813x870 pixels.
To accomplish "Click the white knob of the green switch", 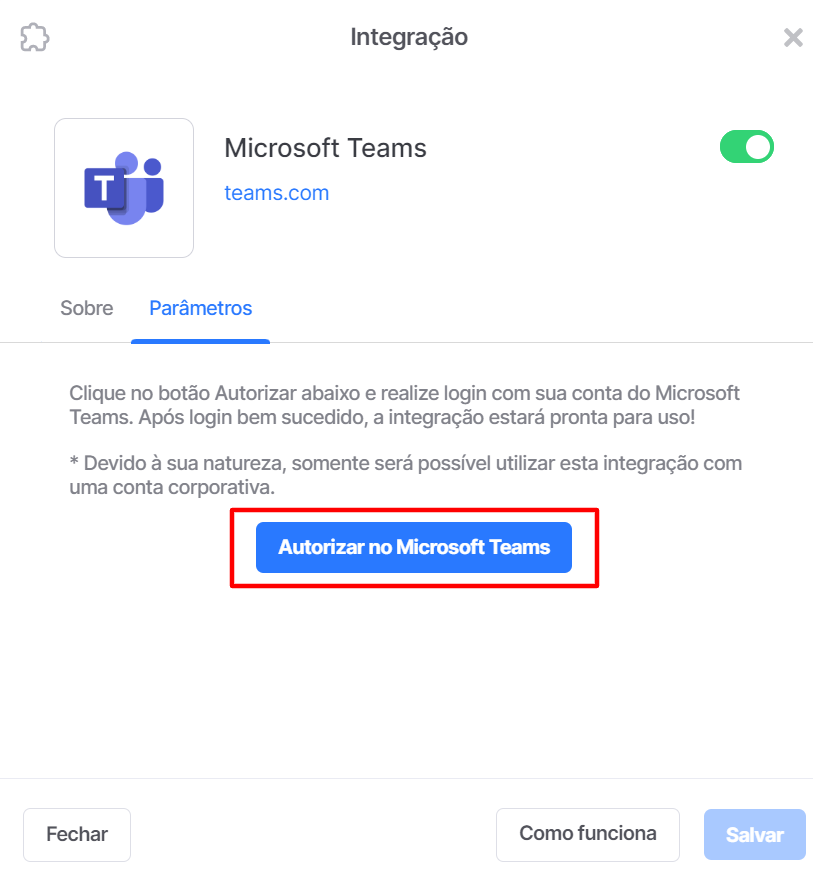I will [758, 147].
